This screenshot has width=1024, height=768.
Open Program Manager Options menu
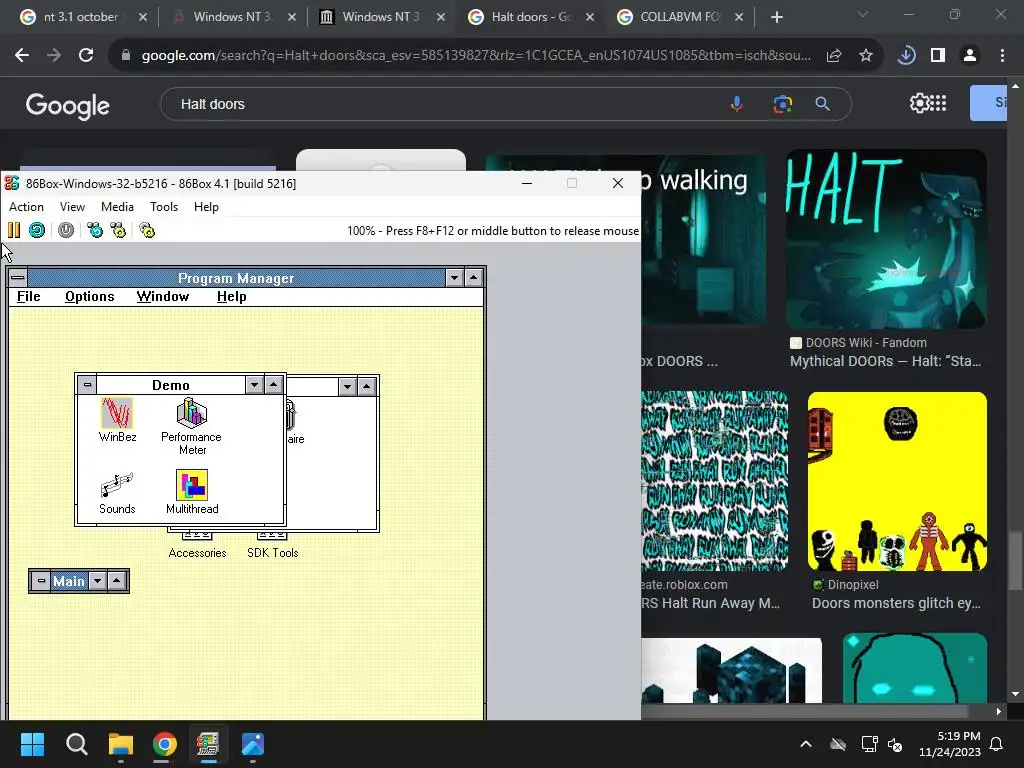pyautogui.click(x=89, y=296)
